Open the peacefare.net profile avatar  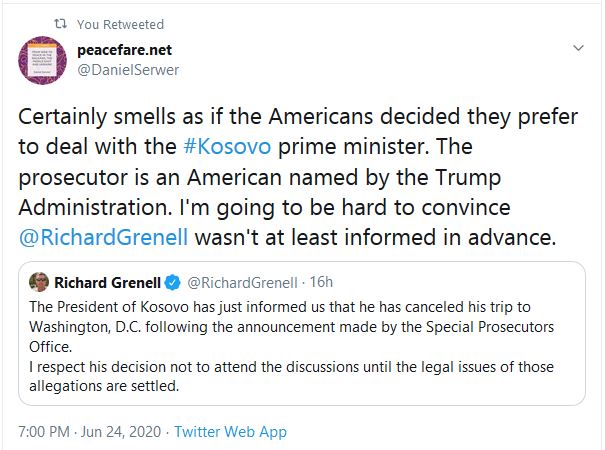43,61
